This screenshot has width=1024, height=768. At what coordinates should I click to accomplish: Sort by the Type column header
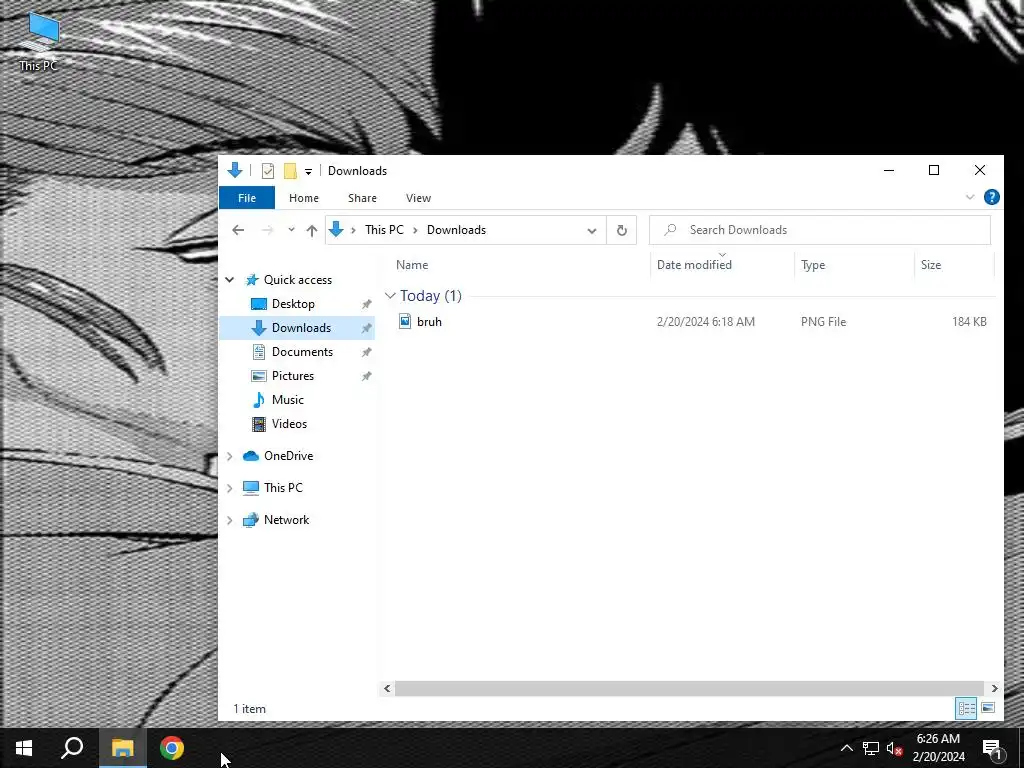click(813, 265)
